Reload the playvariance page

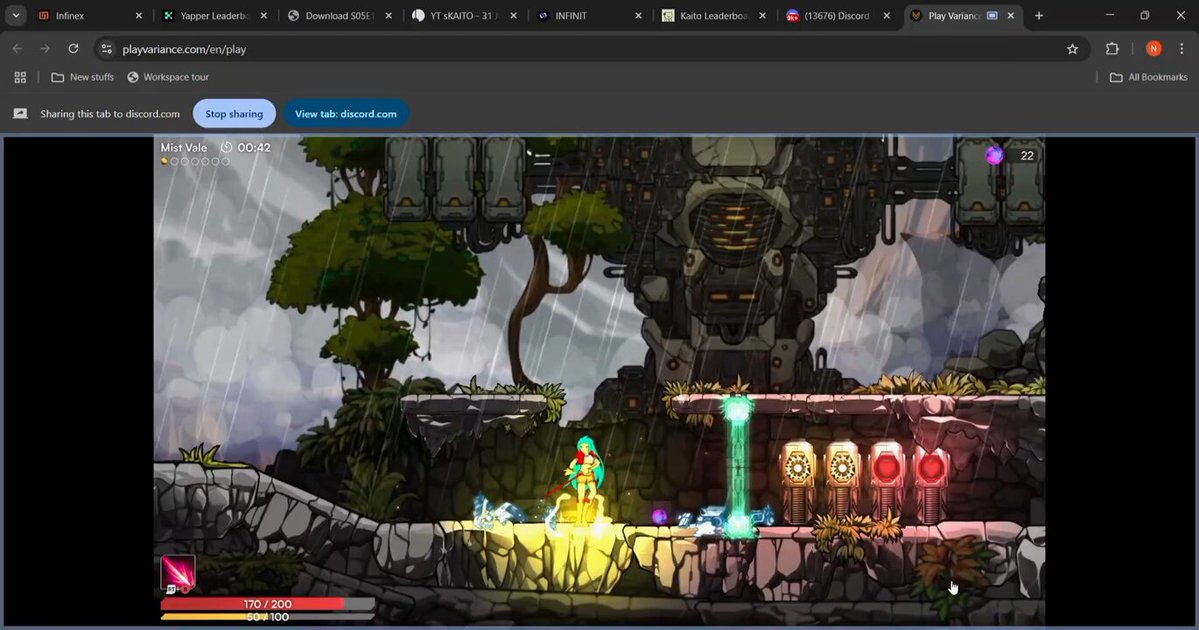click(x=73, y=49)
